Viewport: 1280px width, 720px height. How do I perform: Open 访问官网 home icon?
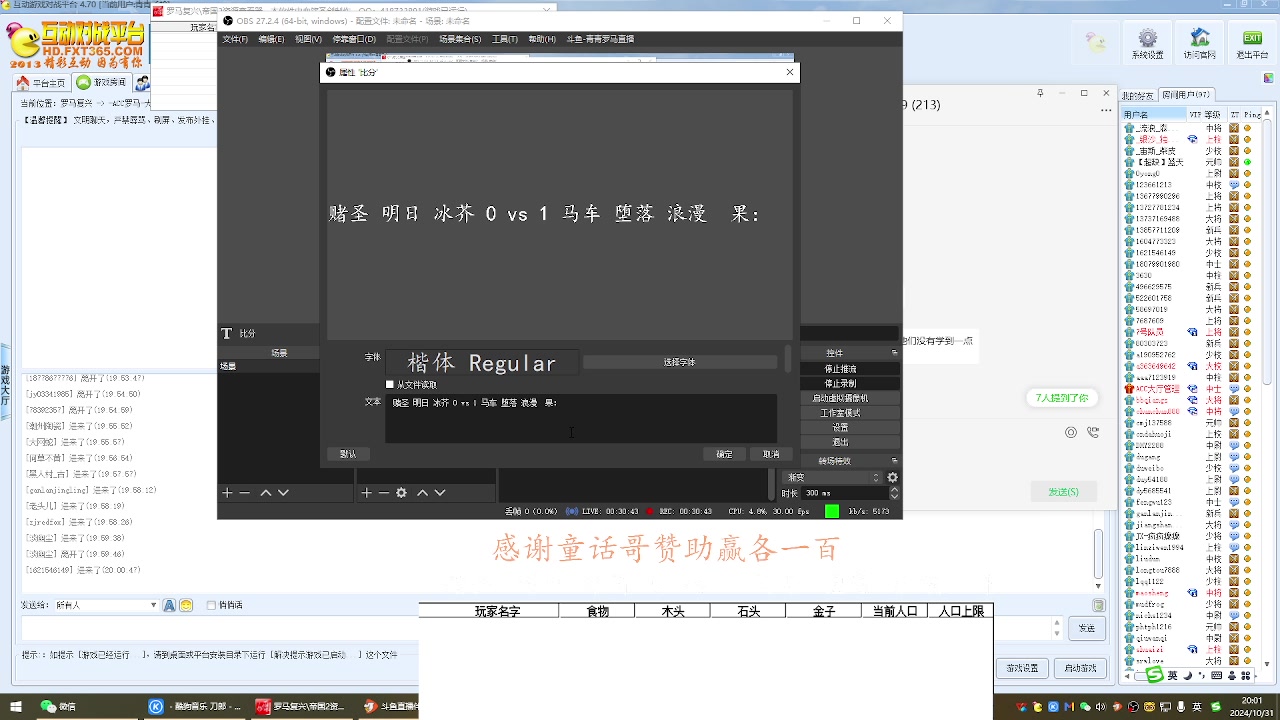click(x=1200, y=42)
